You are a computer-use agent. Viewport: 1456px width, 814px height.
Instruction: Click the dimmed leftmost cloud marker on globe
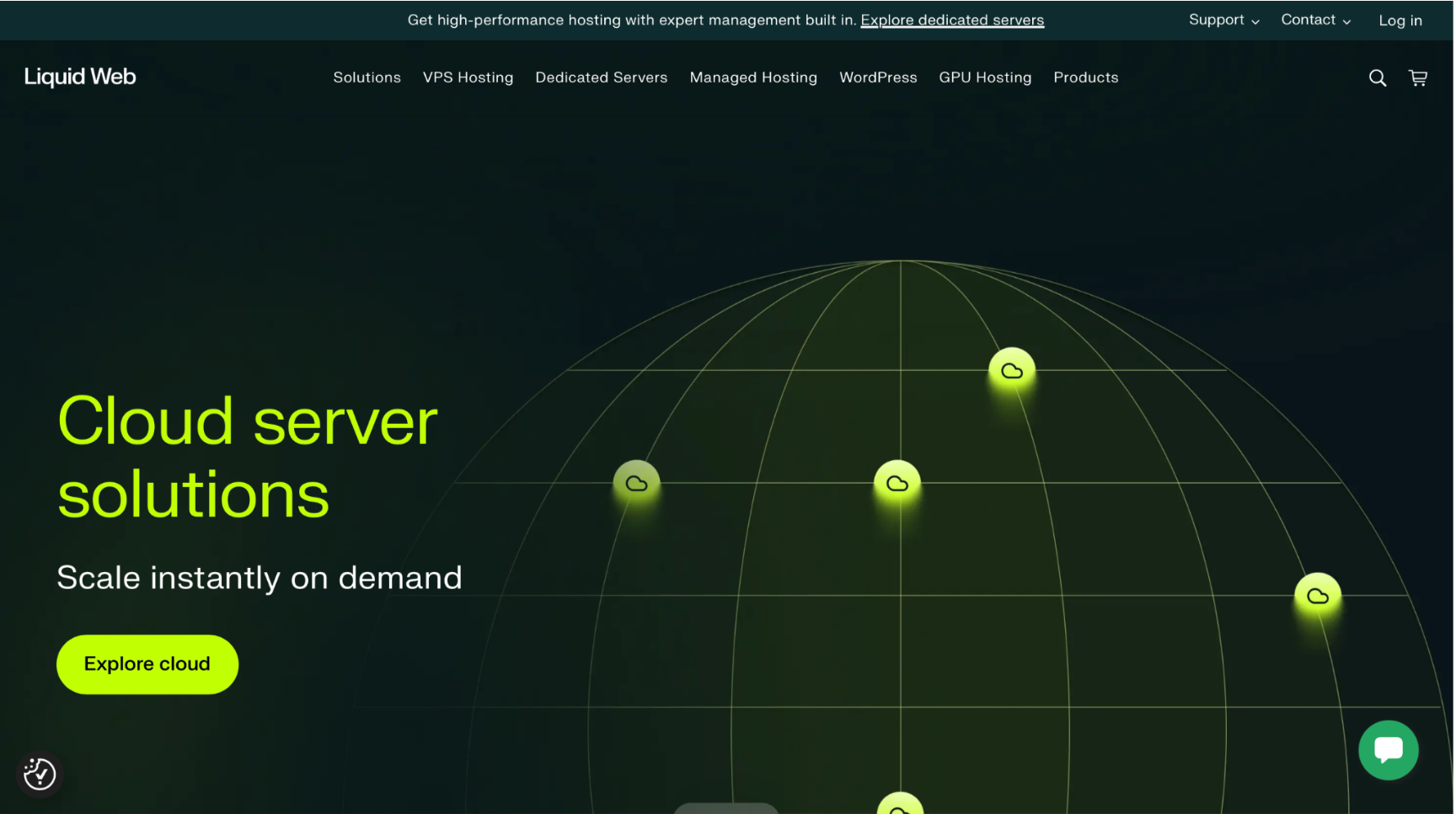point(636,483)
